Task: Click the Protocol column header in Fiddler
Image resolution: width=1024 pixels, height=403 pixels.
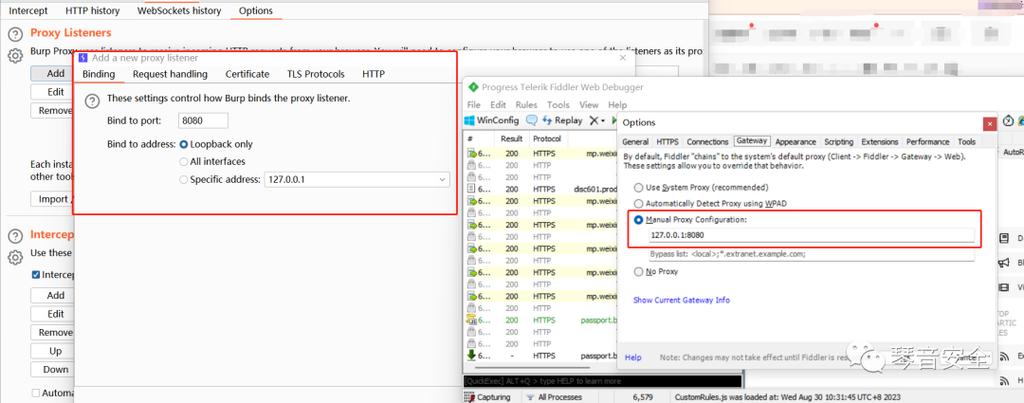Action: [547, 139]
